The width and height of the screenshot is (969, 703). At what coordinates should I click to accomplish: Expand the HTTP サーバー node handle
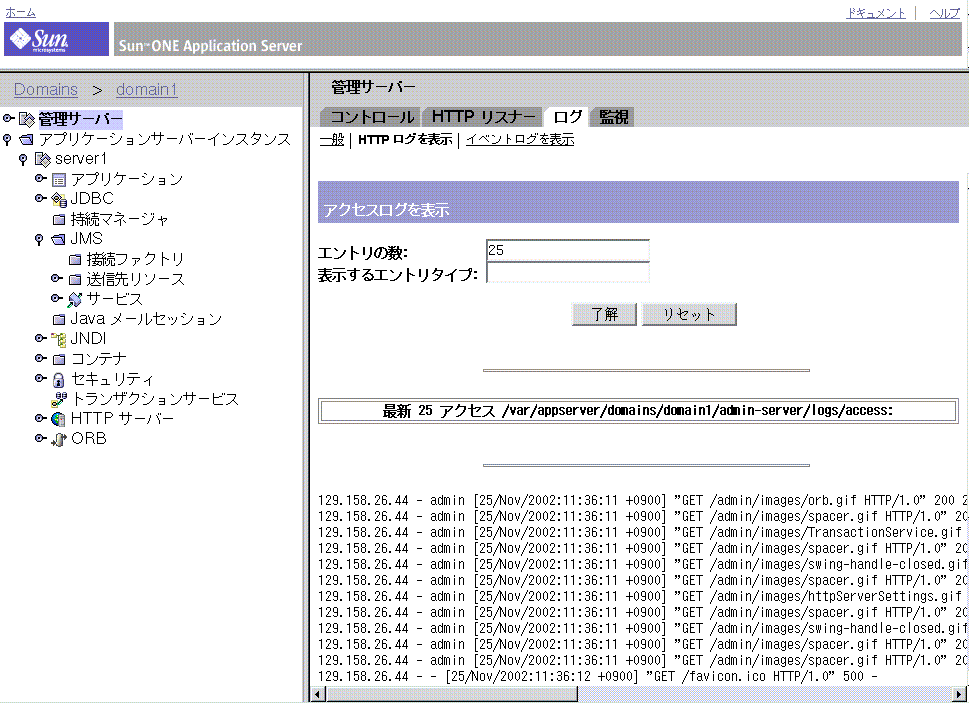pos(41,418)
